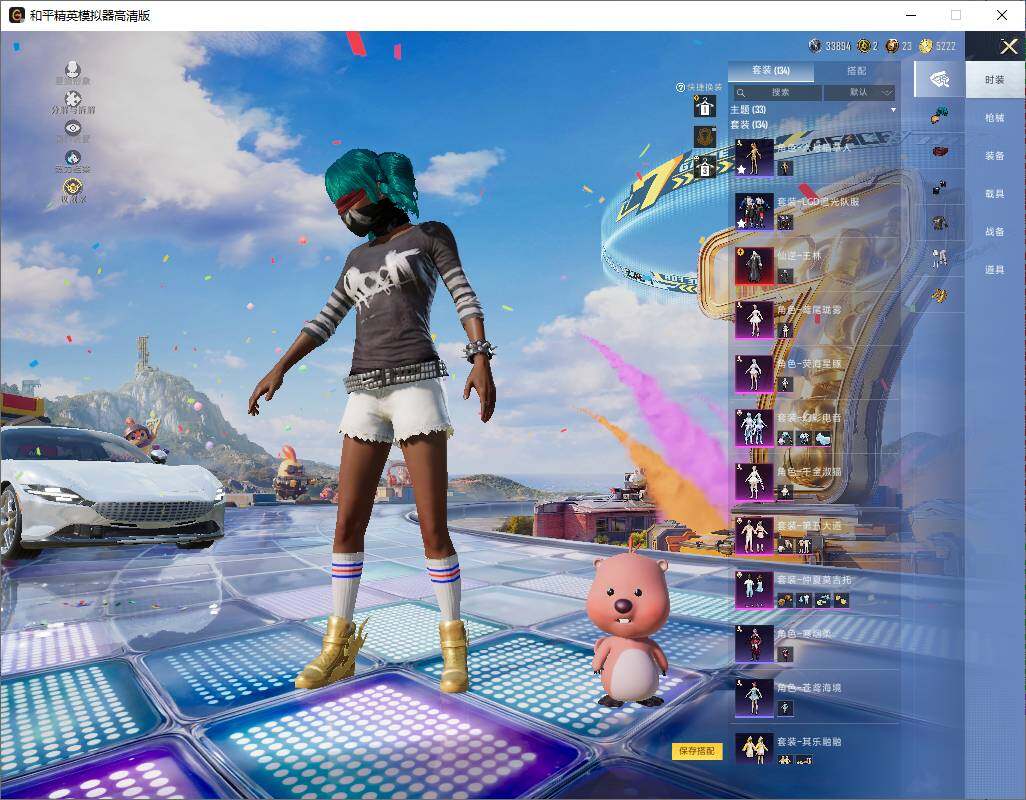Click the currency icon showing 23
Viewport: 1026px width, 800px height.
tap(892, 45)
